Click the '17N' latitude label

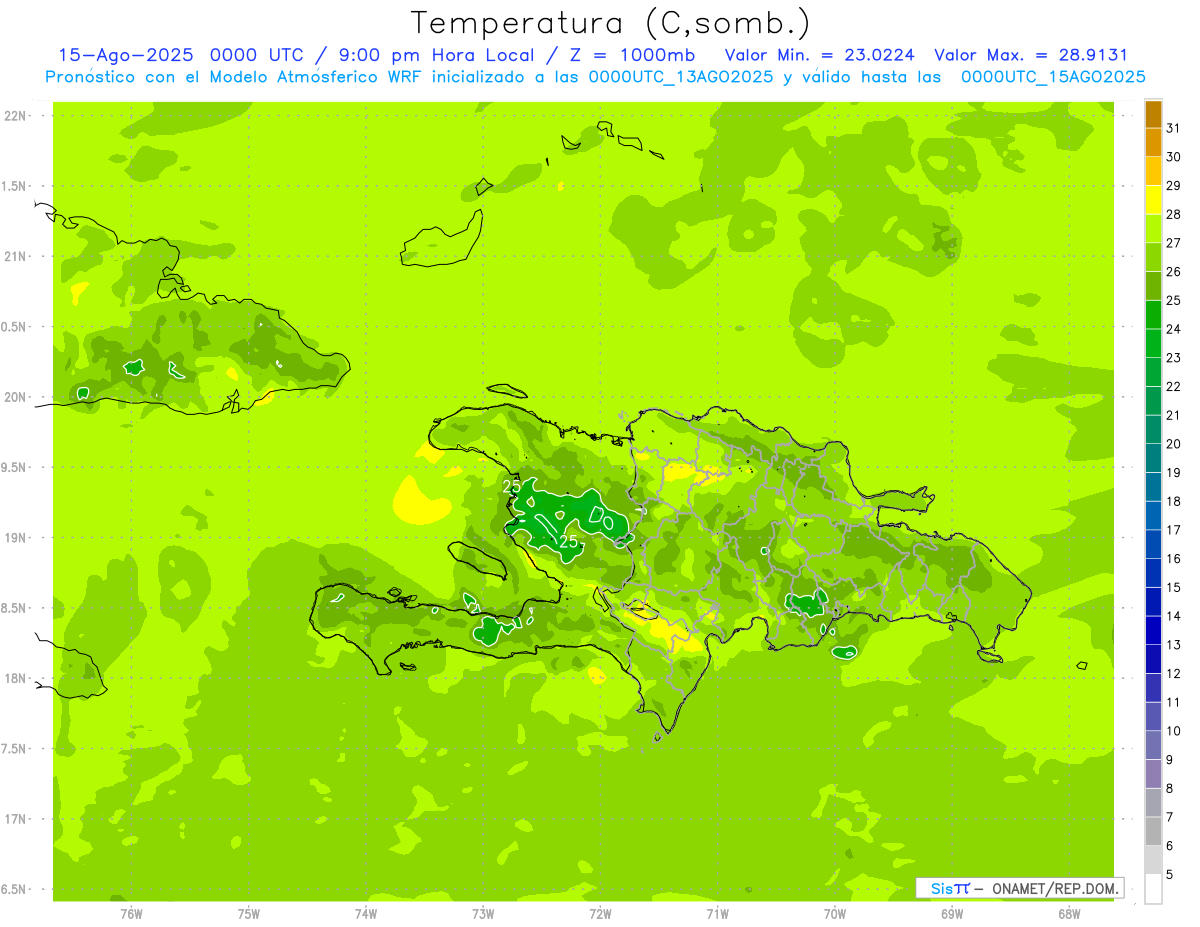(x=16, y=820)
